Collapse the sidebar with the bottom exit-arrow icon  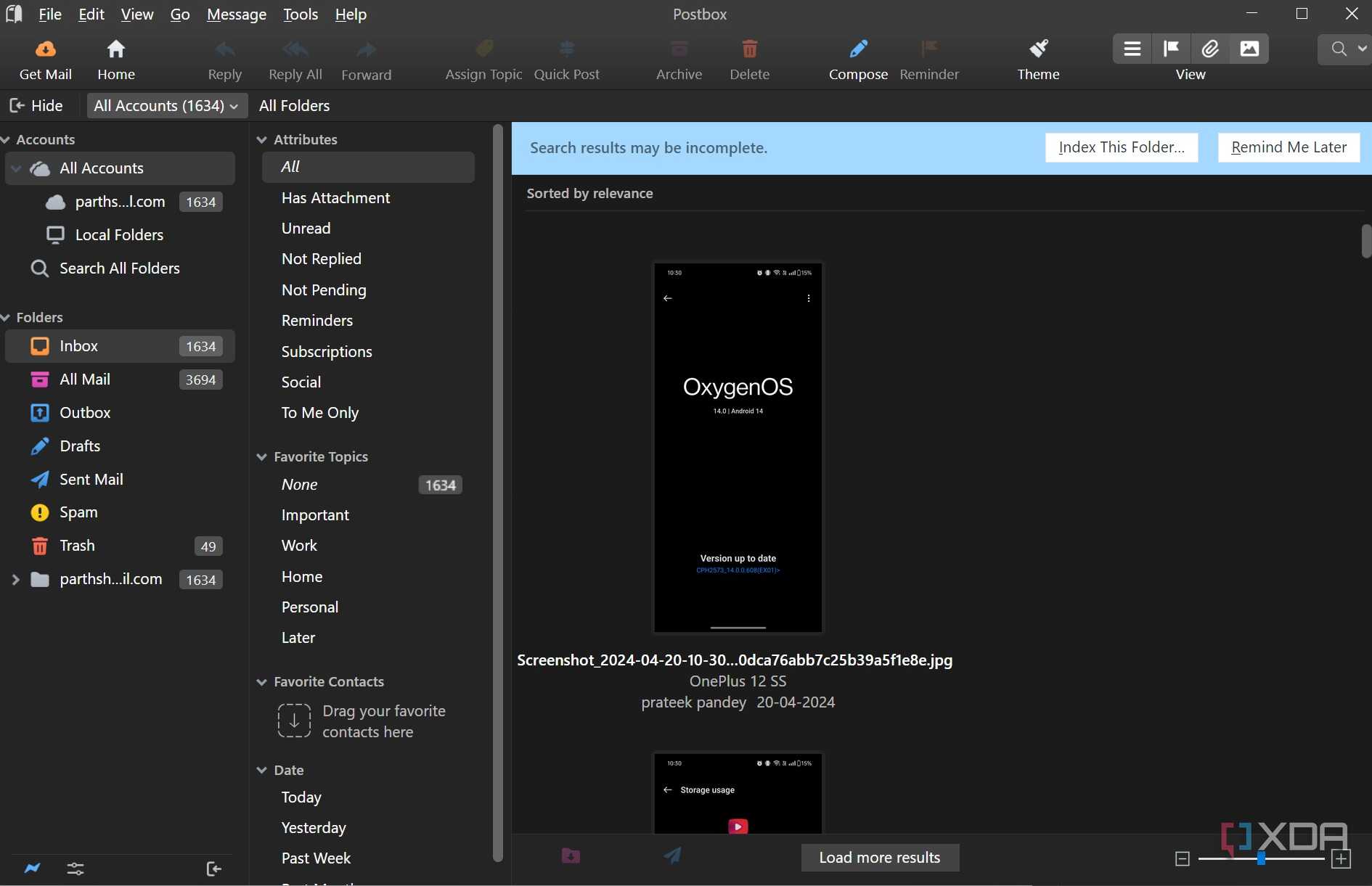213,869
